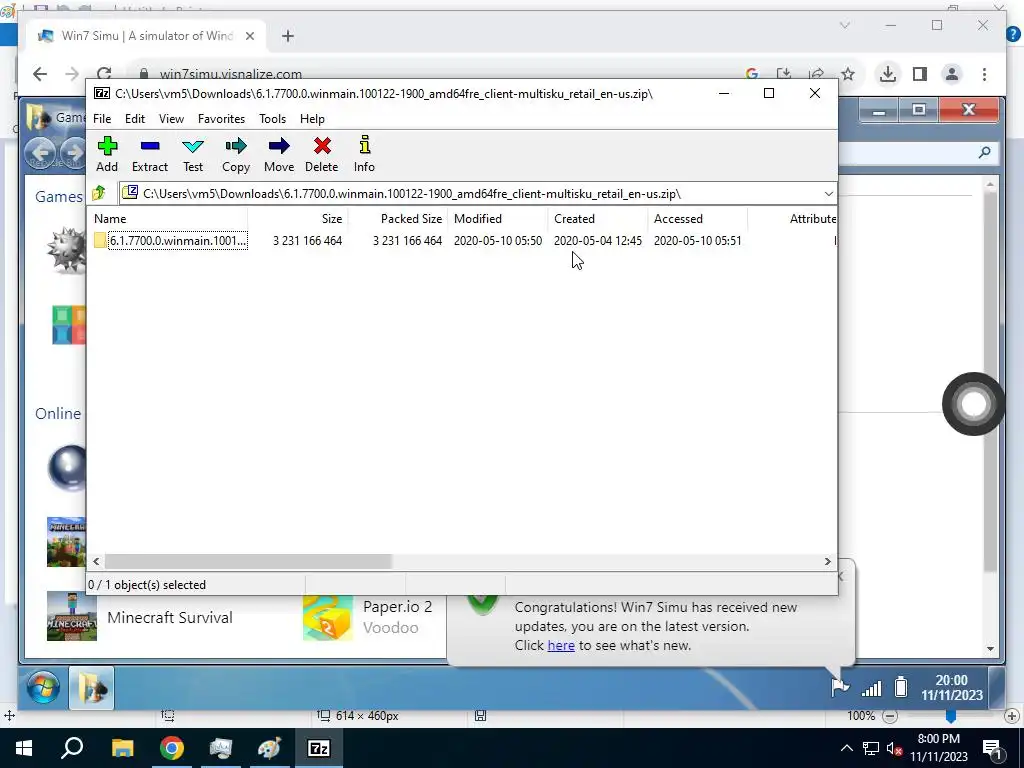
Task: Open Chrome profile avatar icon
Action: coord(952,74)
